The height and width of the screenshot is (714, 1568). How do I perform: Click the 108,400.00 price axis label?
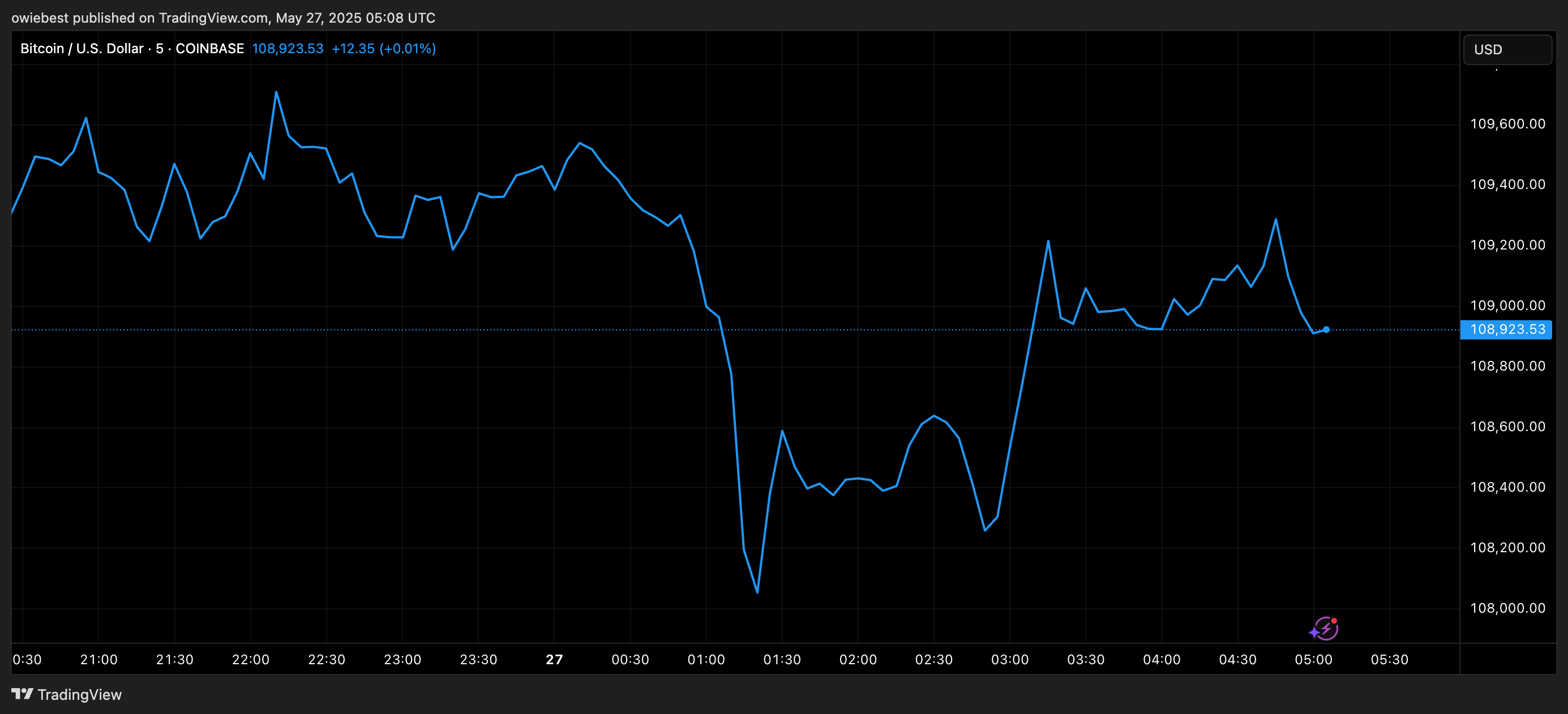[x=1508, y=487]
